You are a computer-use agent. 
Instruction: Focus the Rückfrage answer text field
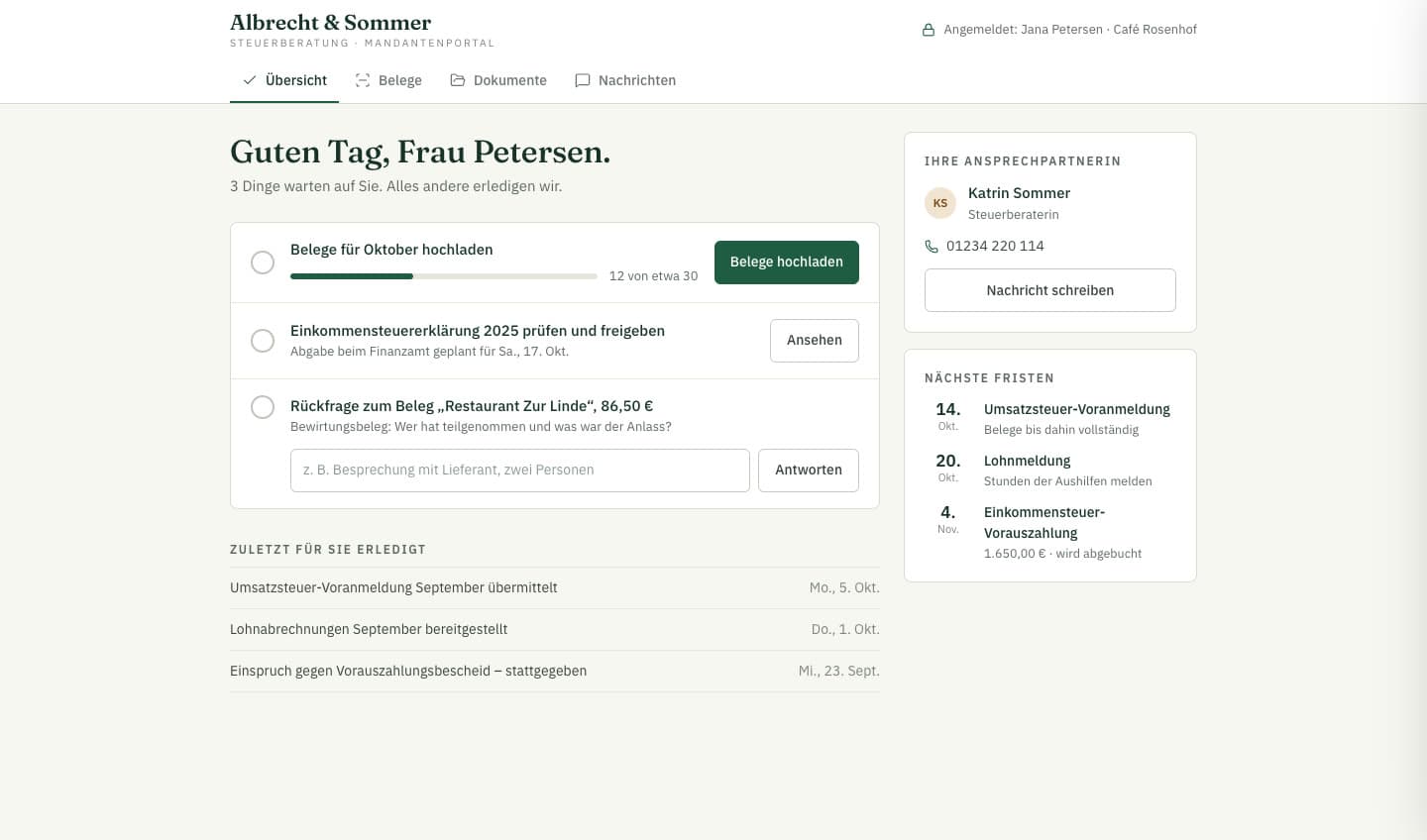pos(520,471)
